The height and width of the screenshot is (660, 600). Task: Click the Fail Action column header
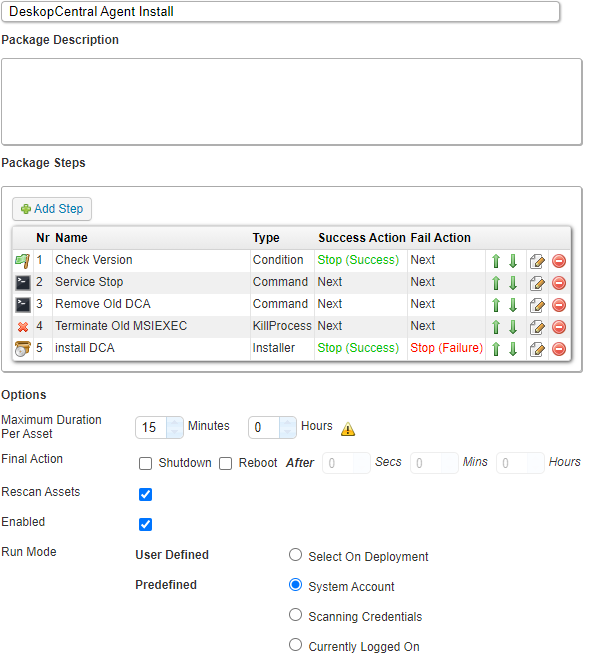pos(440,238)
